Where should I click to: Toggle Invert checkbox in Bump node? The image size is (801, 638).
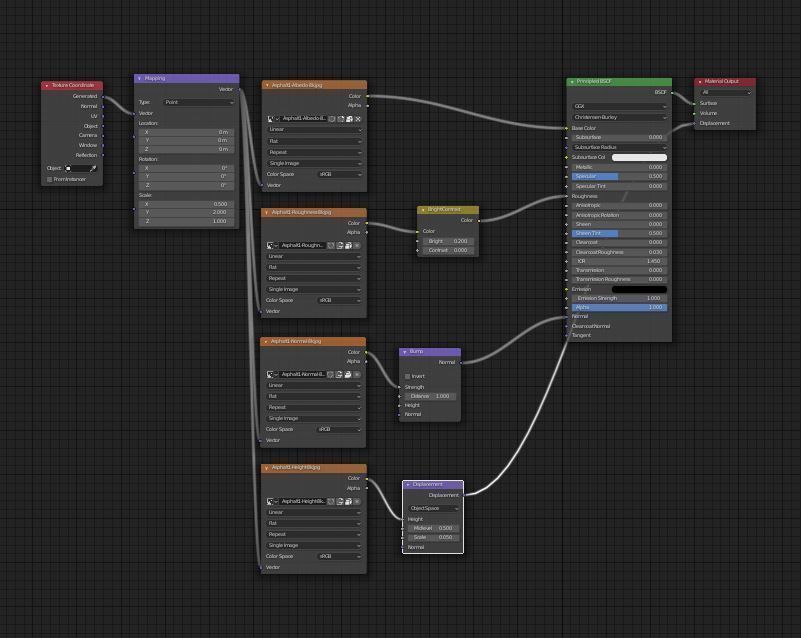coord(408,376)
